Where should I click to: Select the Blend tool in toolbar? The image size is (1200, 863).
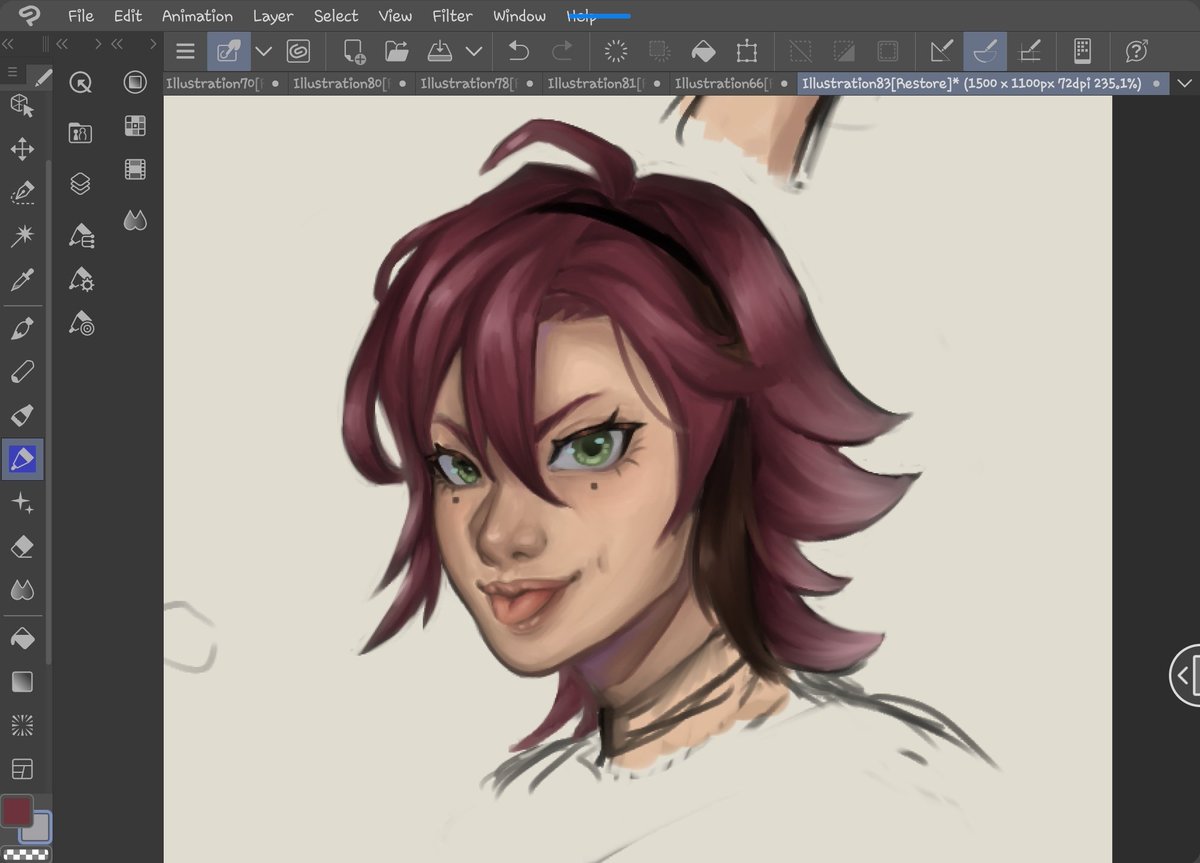tap(21, 590)
